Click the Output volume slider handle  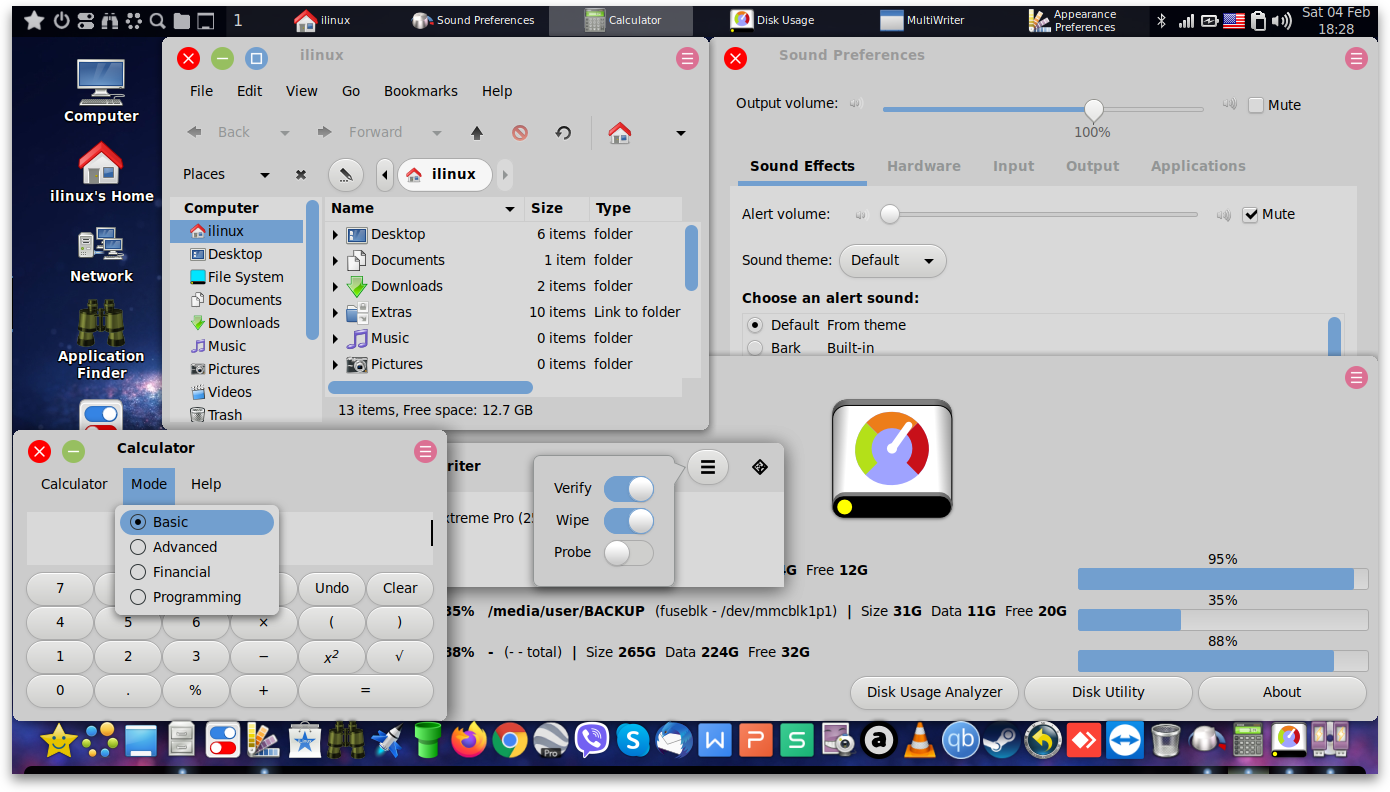(x=1093, y=109)
